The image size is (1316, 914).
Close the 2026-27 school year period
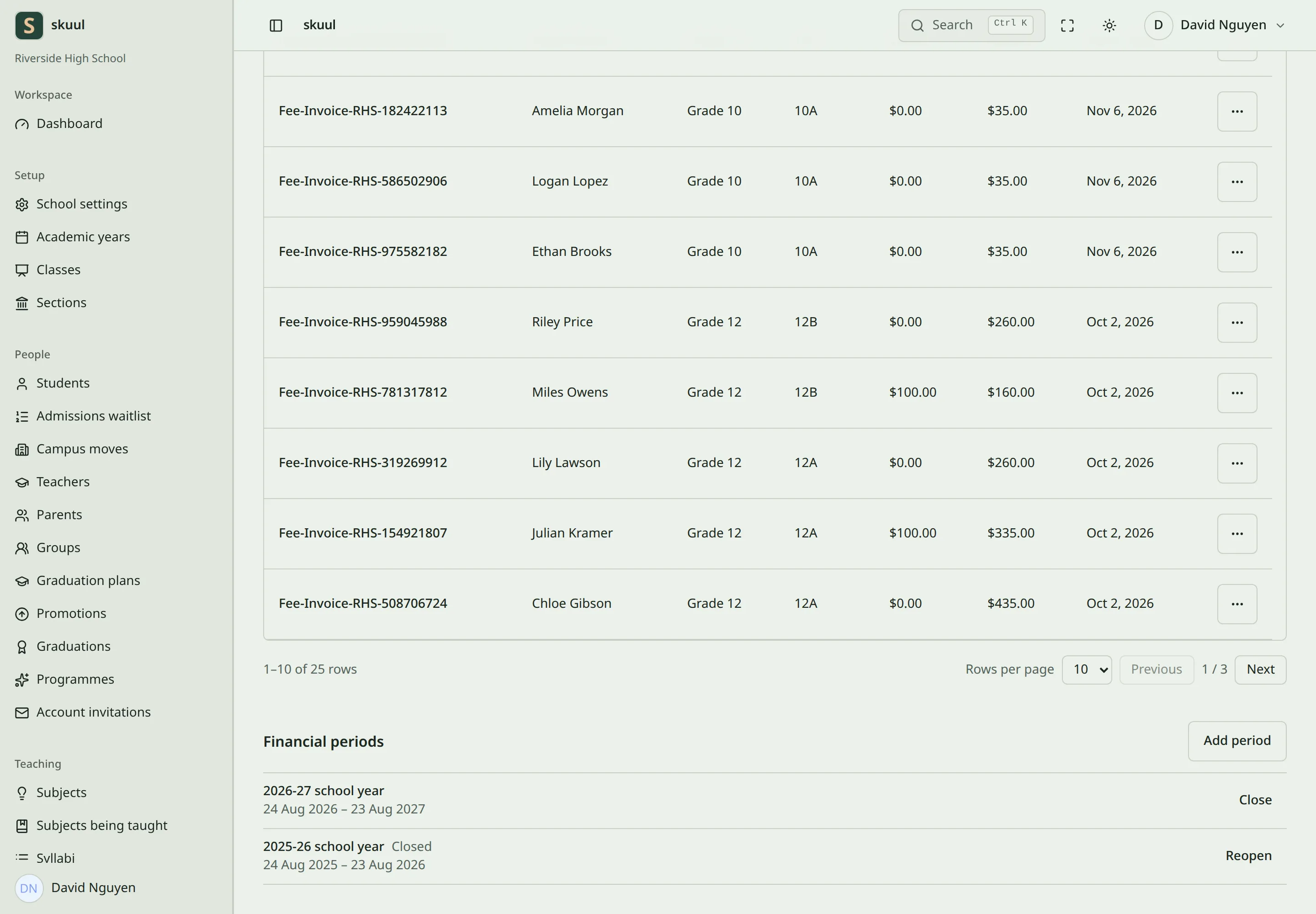click(1255, 800)
